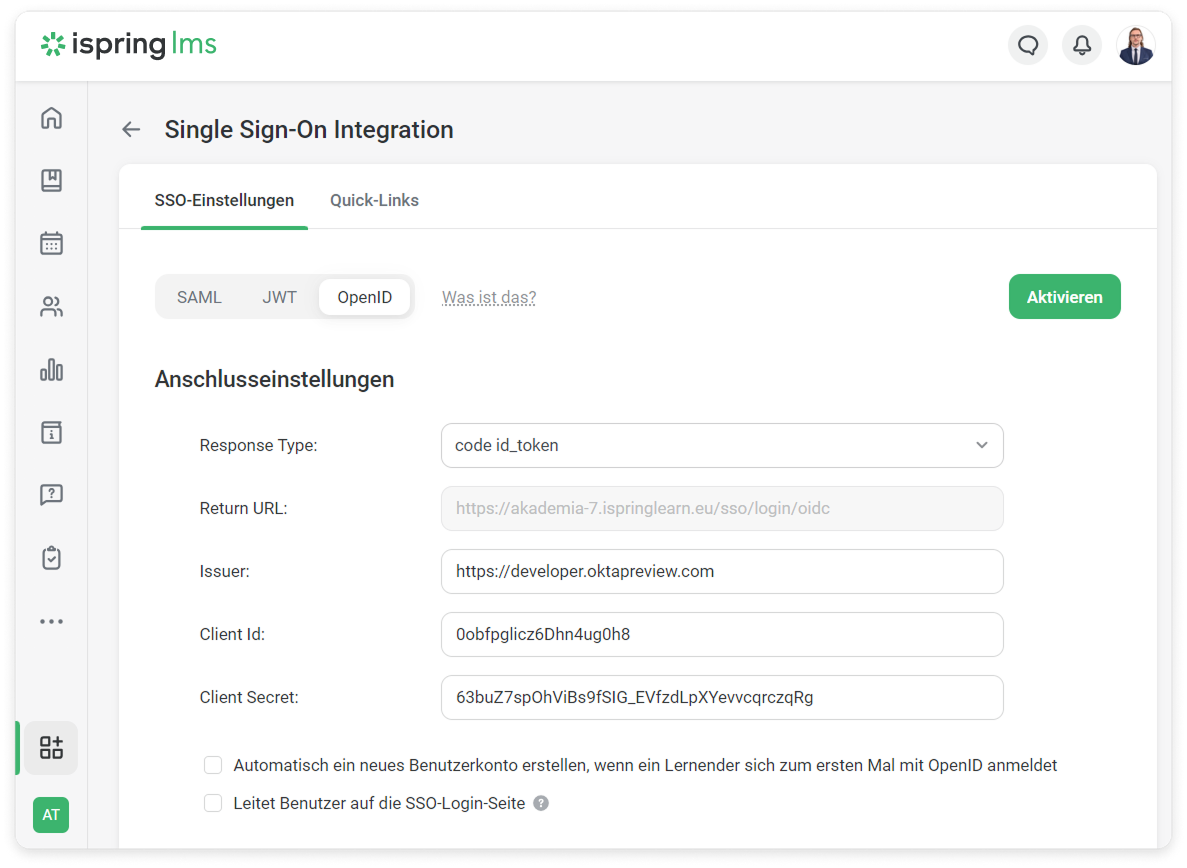Open the 'Was ist das?' link

click(489, 298)
